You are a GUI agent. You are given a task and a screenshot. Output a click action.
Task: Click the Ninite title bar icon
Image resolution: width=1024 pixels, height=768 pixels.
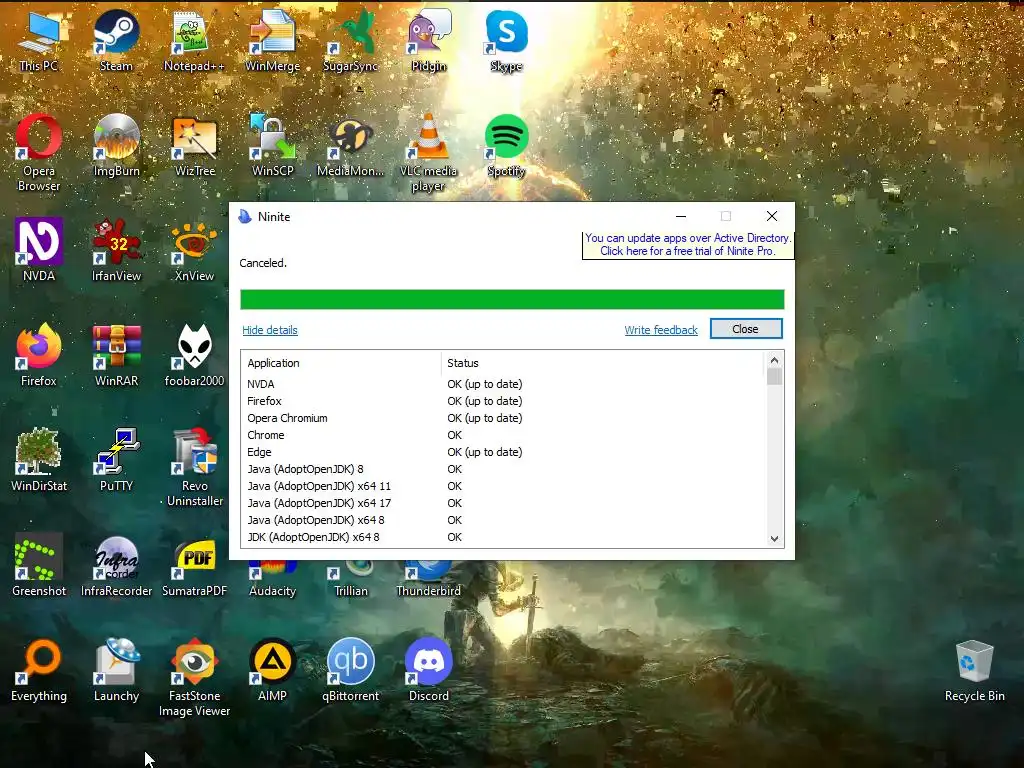245,217
